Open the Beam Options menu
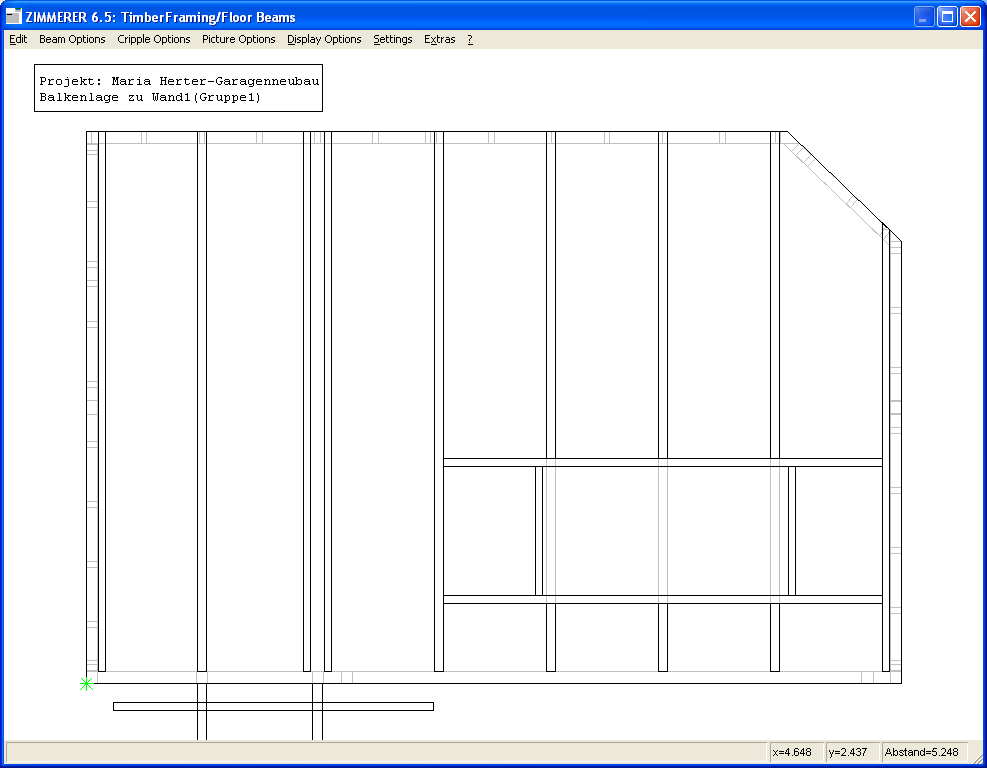The image size is (987, 768). [72, 40]
